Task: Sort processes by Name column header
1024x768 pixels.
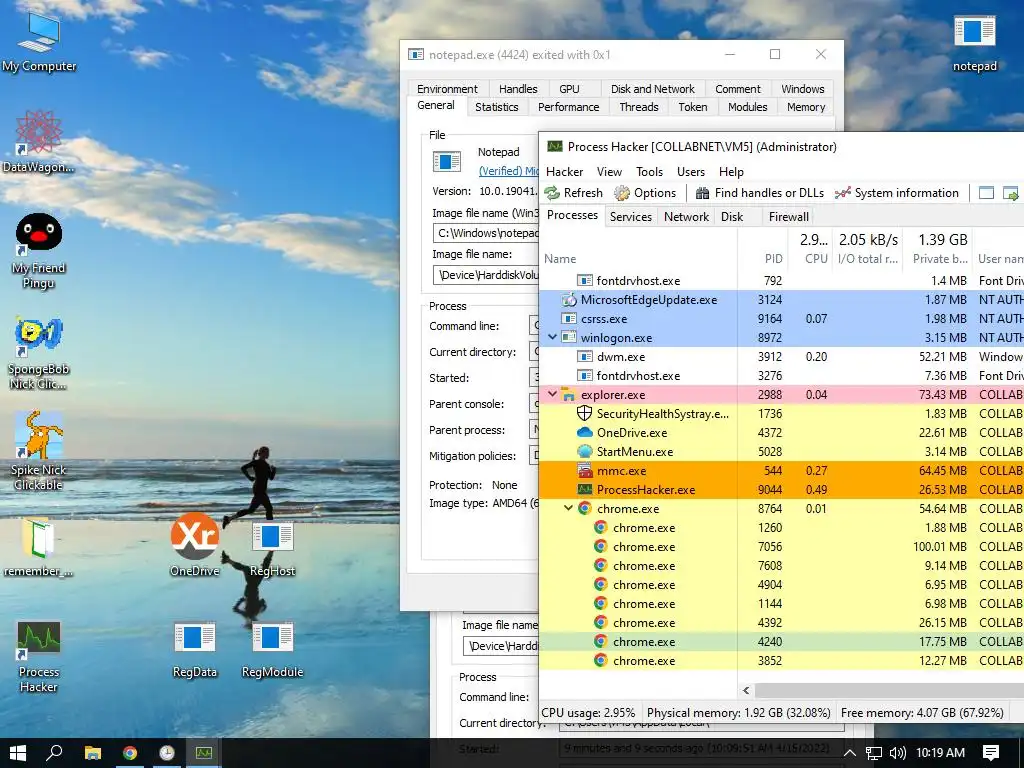Action: pos(560,259)
